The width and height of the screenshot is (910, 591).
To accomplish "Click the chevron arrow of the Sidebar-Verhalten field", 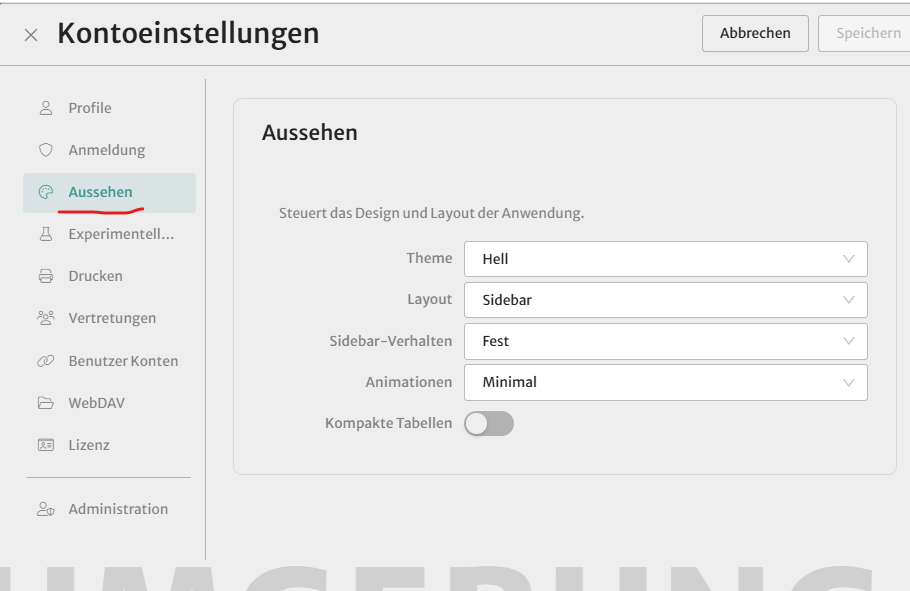I will (848, 341).
